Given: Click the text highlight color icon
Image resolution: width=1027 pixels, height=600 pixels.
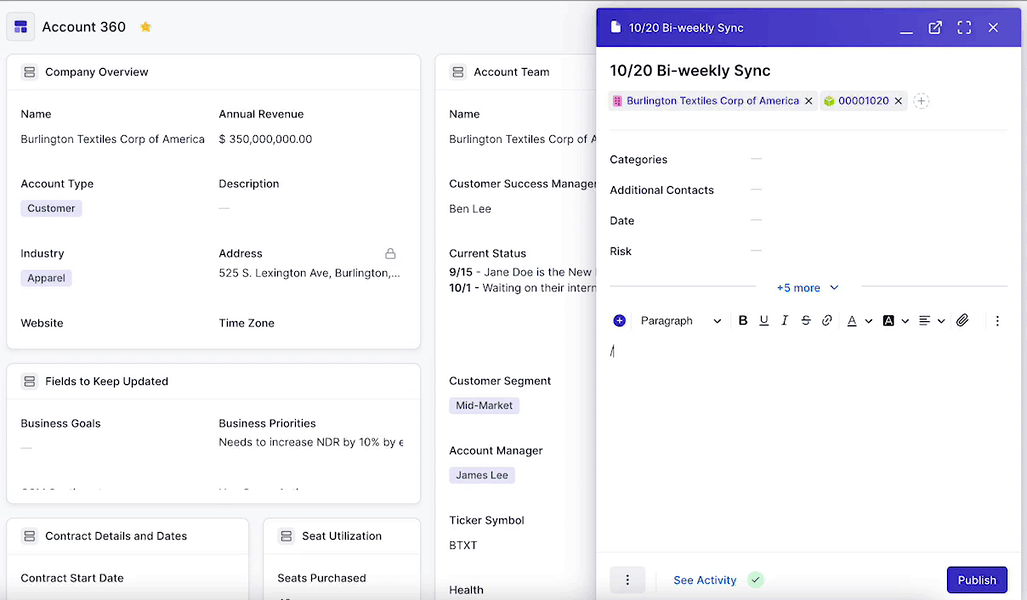Looking at the screenshot, I should 888,320.
